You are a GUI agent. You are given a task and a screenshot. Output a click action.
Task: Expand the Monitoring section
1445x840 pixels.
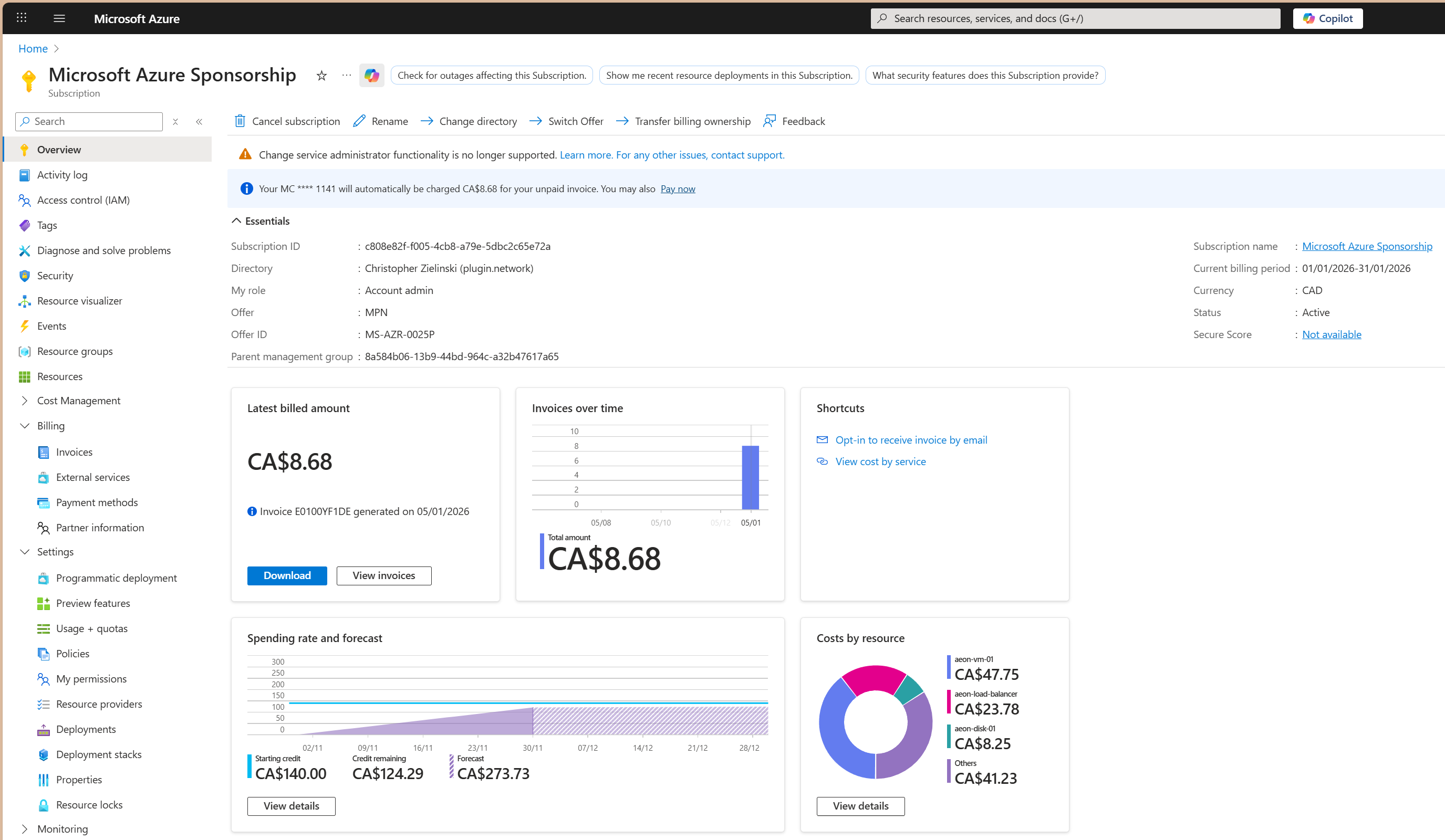coord(25,828)
